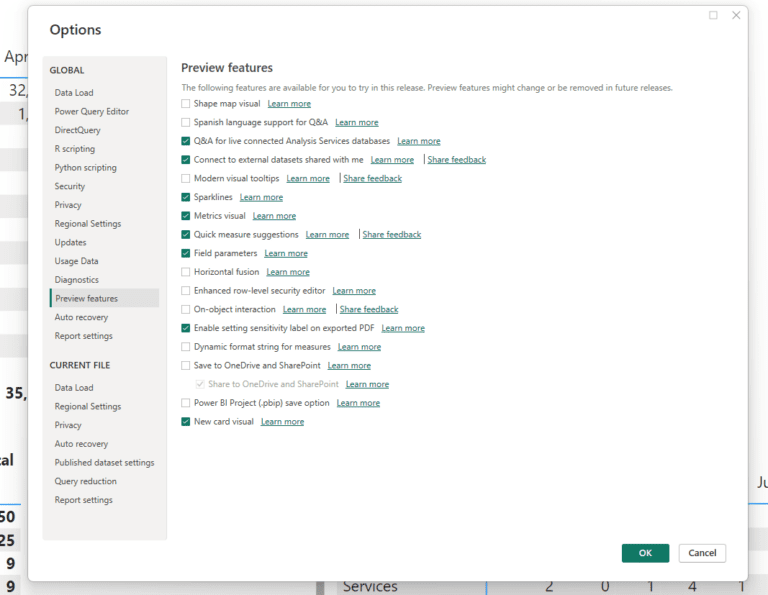The image size is (768, 595).
Task: Maximize the Options dialog window
Action: point(713,15)
